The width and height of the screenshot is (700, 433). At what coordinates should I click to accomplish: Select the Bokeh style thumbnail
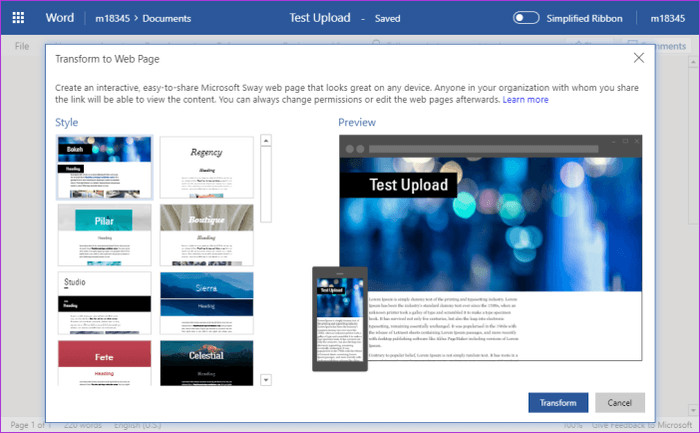104,167
